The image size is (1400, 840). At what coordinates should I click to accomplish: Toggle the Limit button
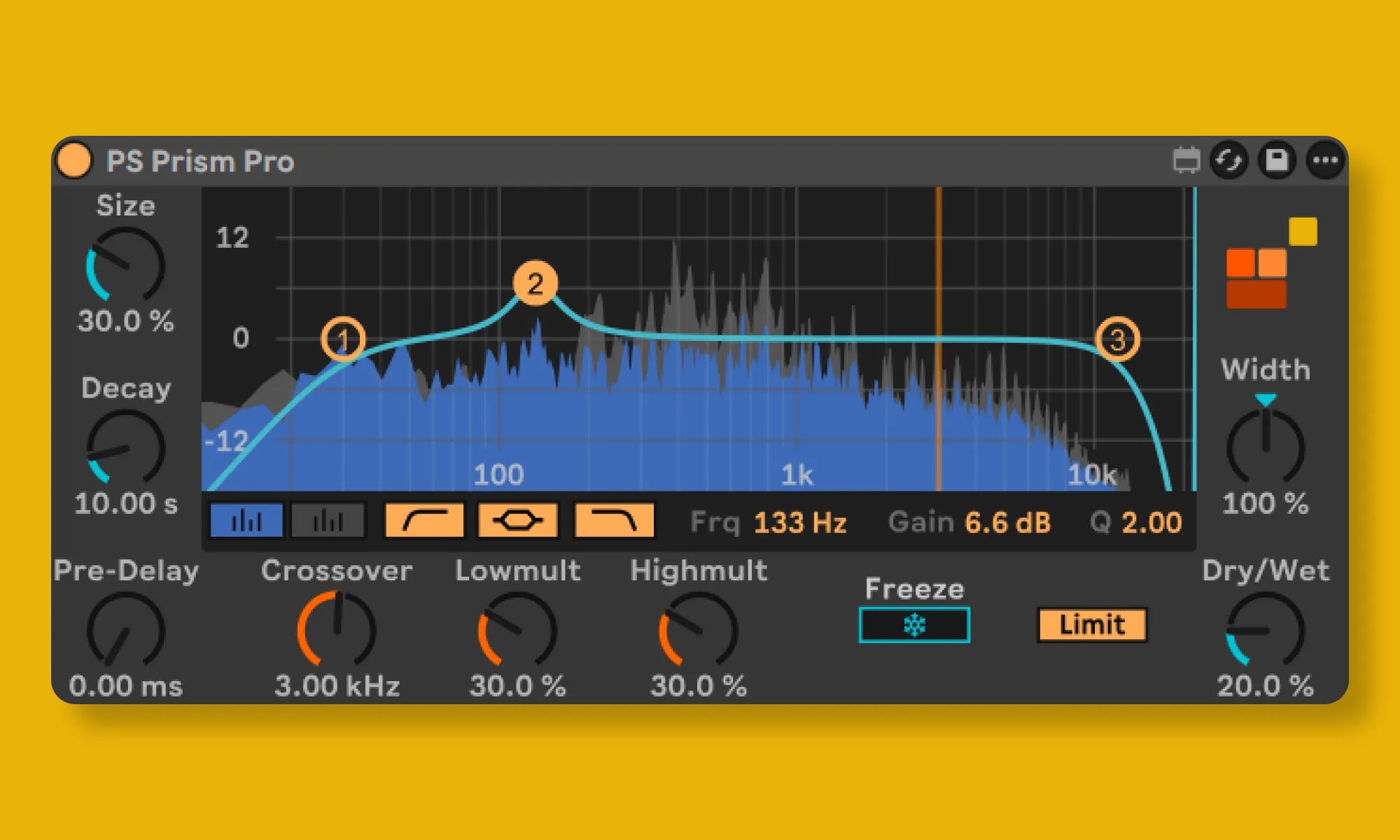click(x=1091, y=624)
